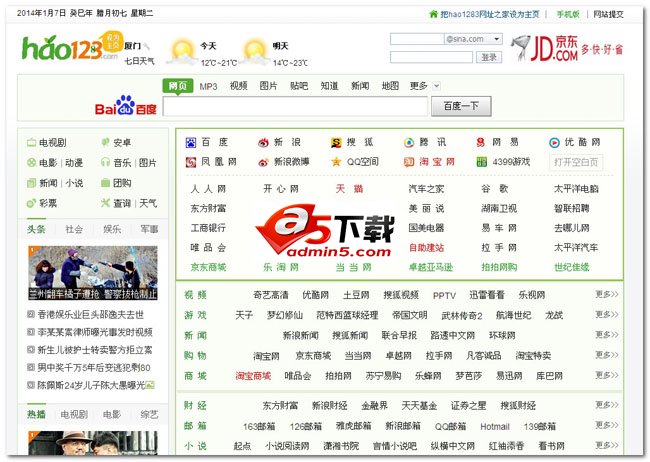The width and height of the screenshot is (650, 462).
Task: Click the email password input field
Action: pyautogui.click(x=431, y=57)
